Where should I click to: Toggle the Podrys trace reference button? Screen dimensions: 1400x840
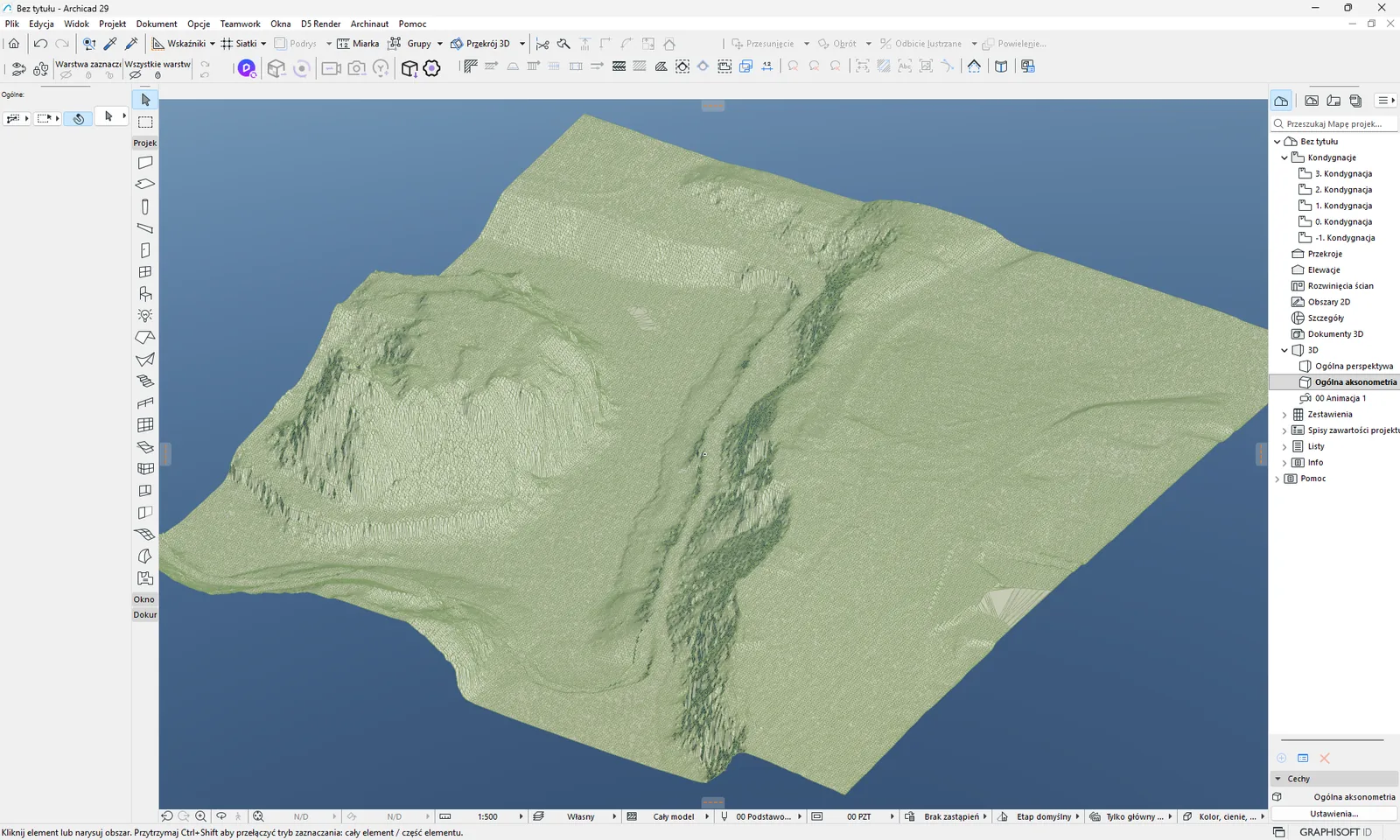pyautogui.click(x=295, y=43)
